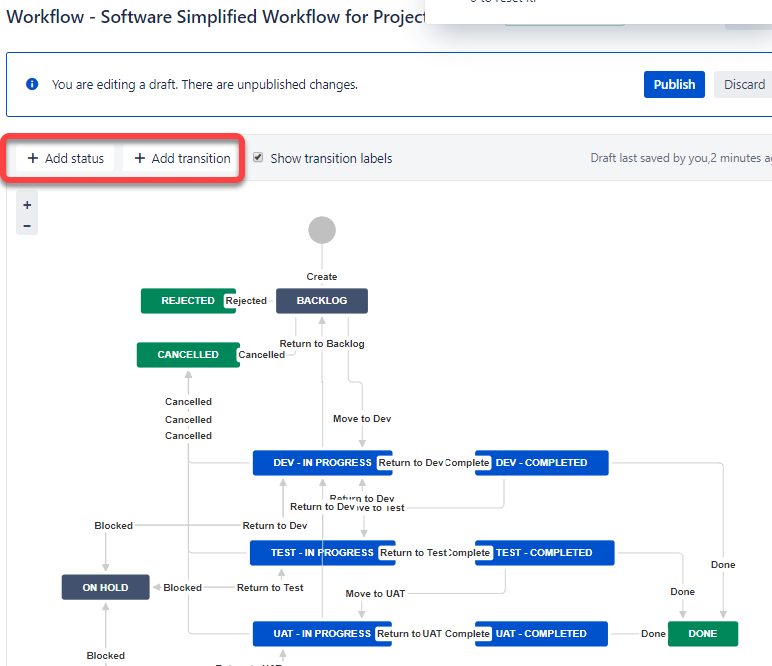Toggle Show transition labels checkbox
772x666 pixels.
point(258,158)
